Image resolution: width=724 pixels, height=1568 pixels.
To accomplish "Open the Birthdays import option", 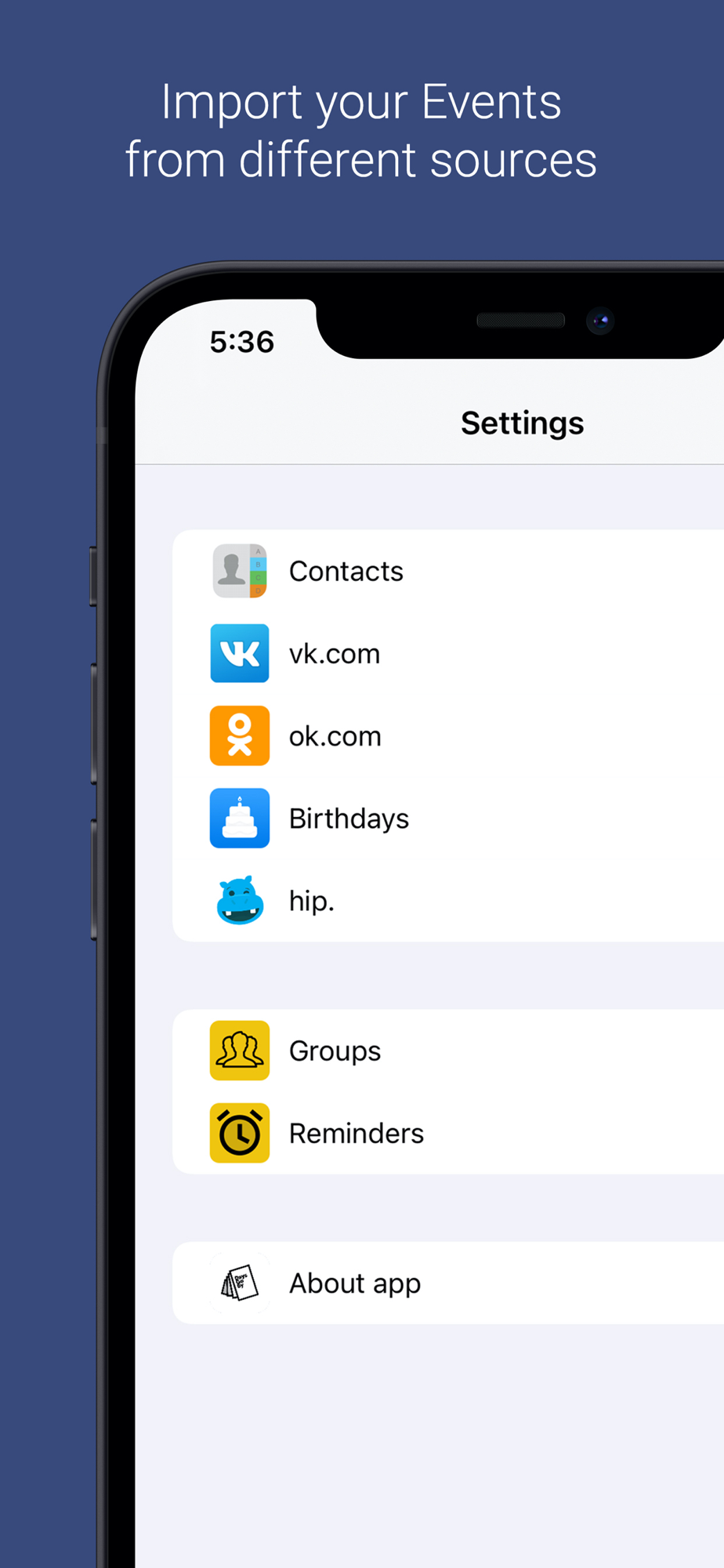I will click(448, 818).
